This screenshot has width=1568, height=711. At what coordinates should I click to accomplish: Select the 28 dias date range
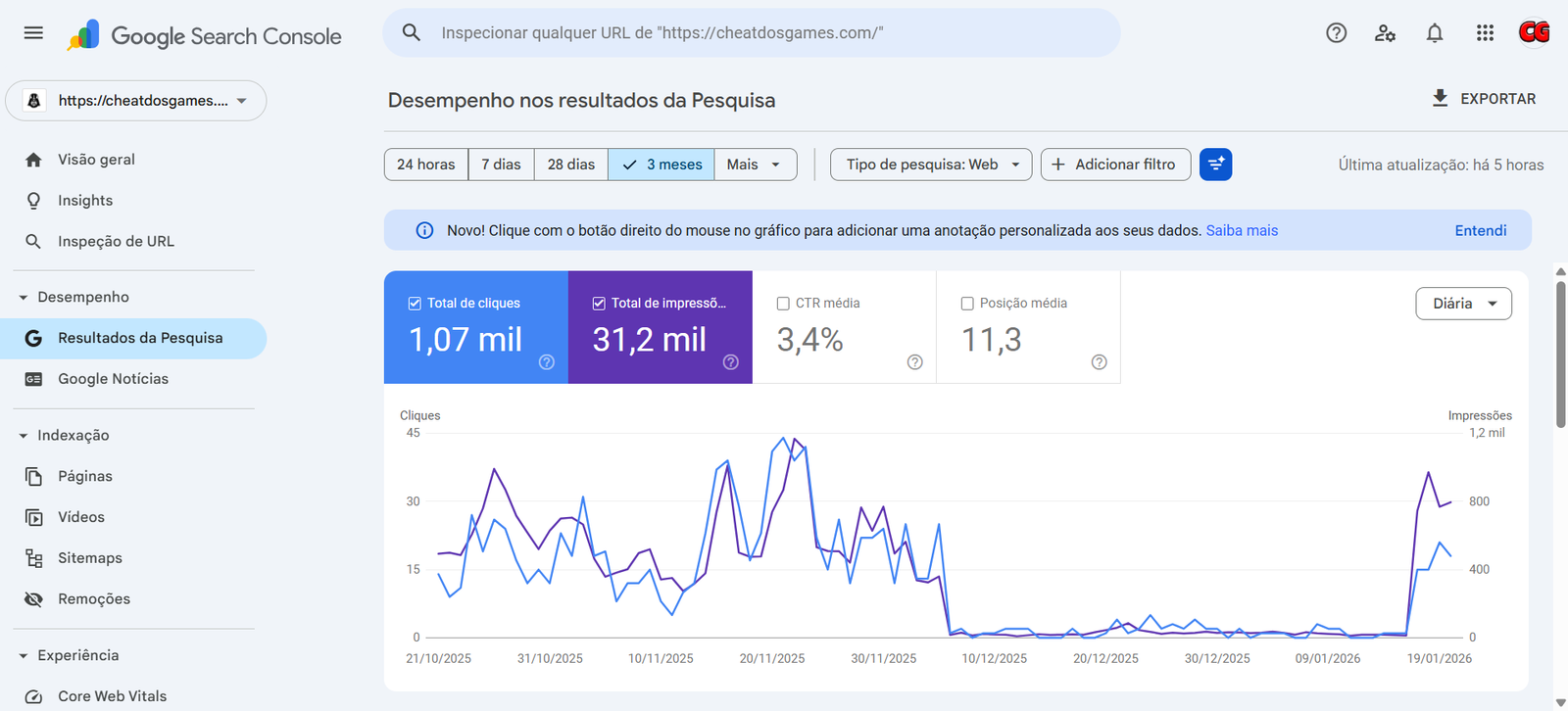tap(570, 165)
